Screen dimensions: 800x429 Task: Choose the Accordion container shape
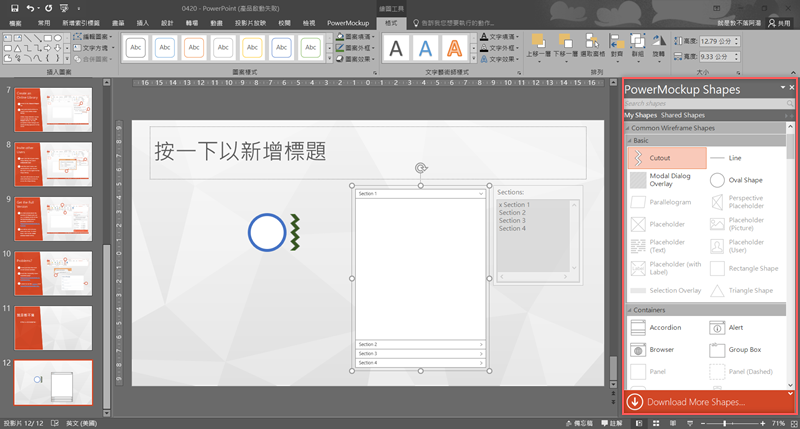point(665,328)
